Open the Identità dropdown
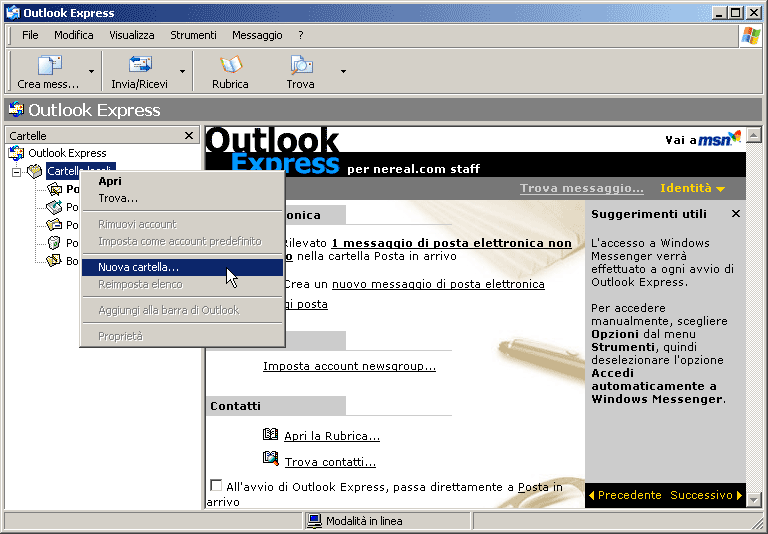 (x=692, y=188)
